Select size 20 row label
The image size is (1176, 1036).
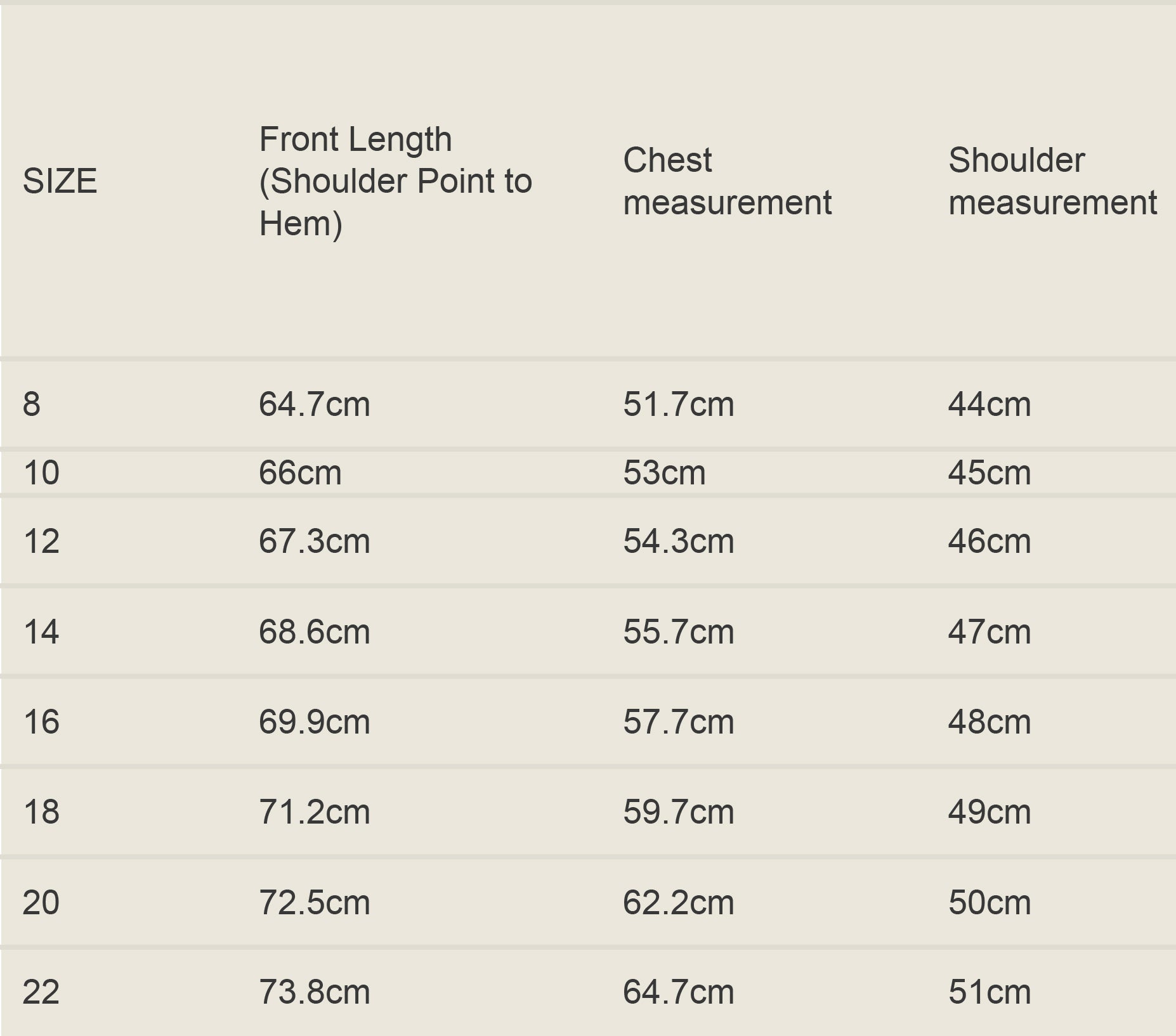click(41, 902)
